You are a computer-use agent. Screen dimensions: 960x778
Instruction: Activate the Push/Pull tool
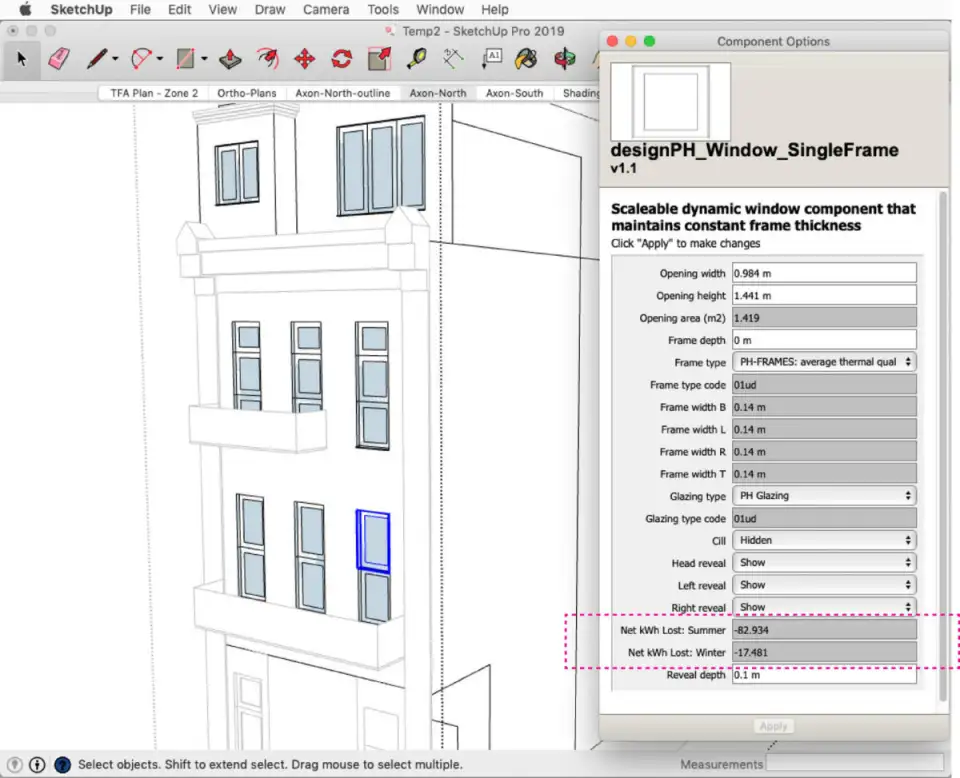[x=230, y=59]
